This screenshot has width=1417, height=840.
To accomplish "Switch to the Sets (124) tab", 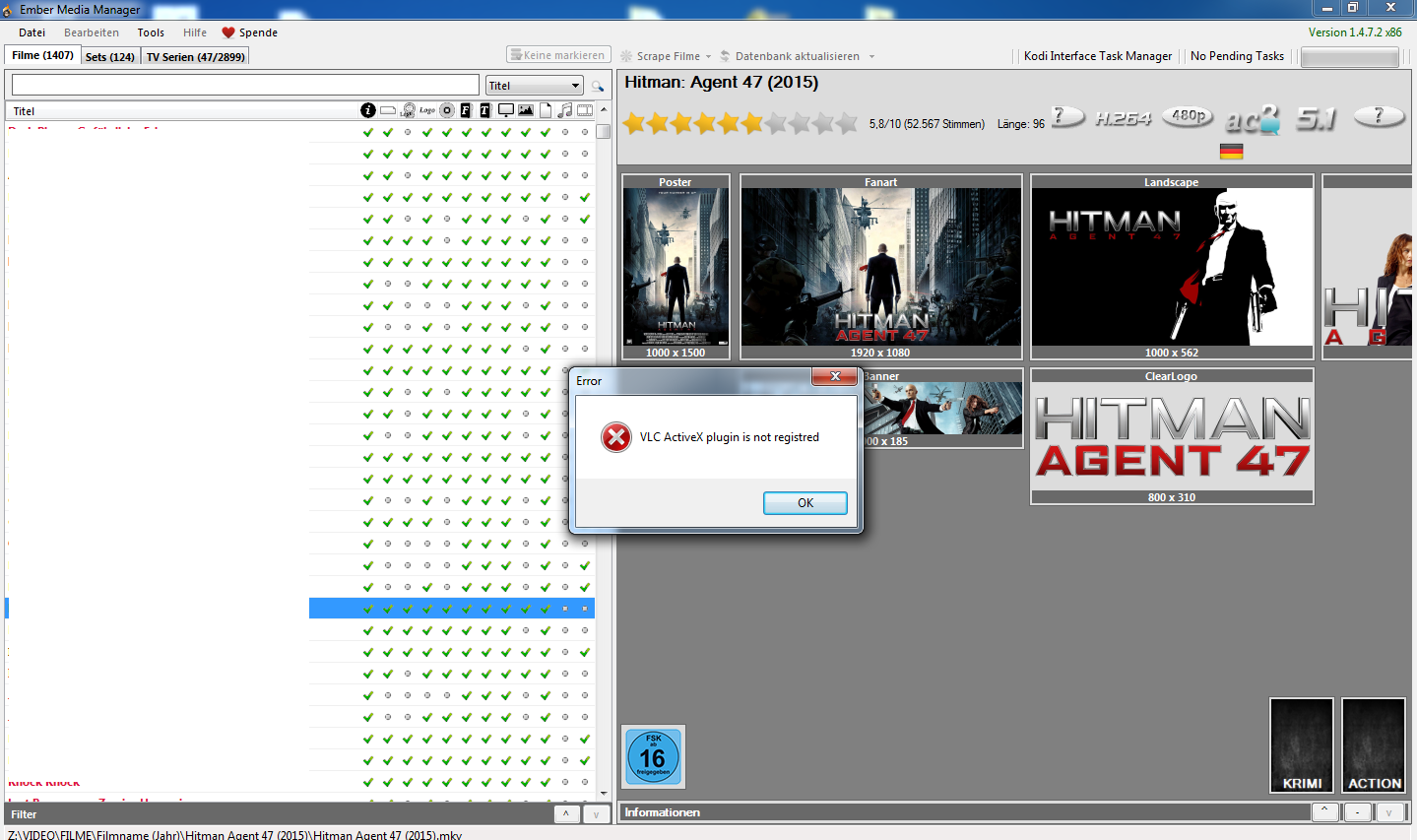I will point(110,57).
